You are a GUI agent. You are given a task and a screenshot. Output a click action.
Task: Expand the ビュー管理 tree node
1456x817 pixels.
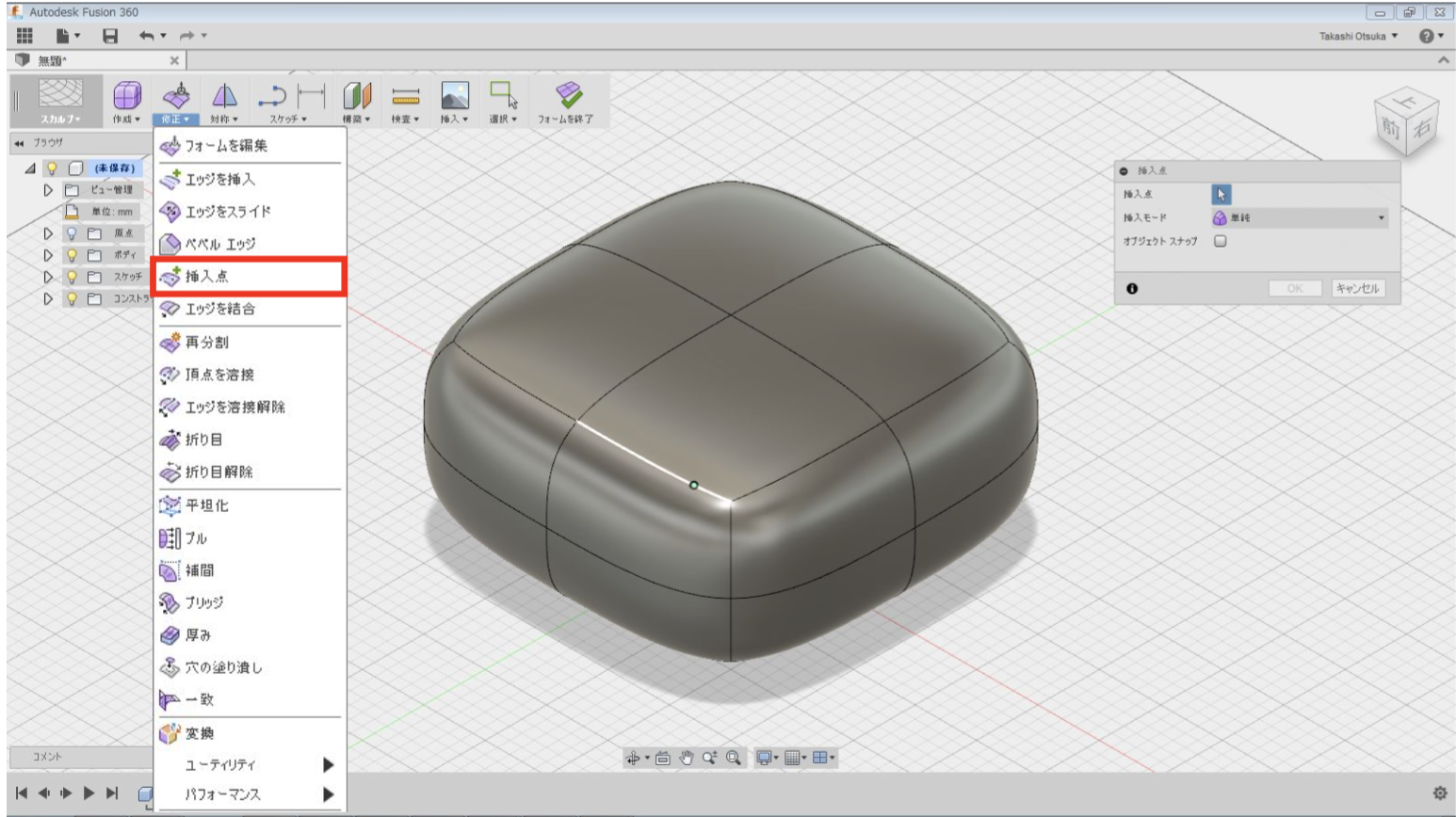pyautogui.click(x=48, y=190)
